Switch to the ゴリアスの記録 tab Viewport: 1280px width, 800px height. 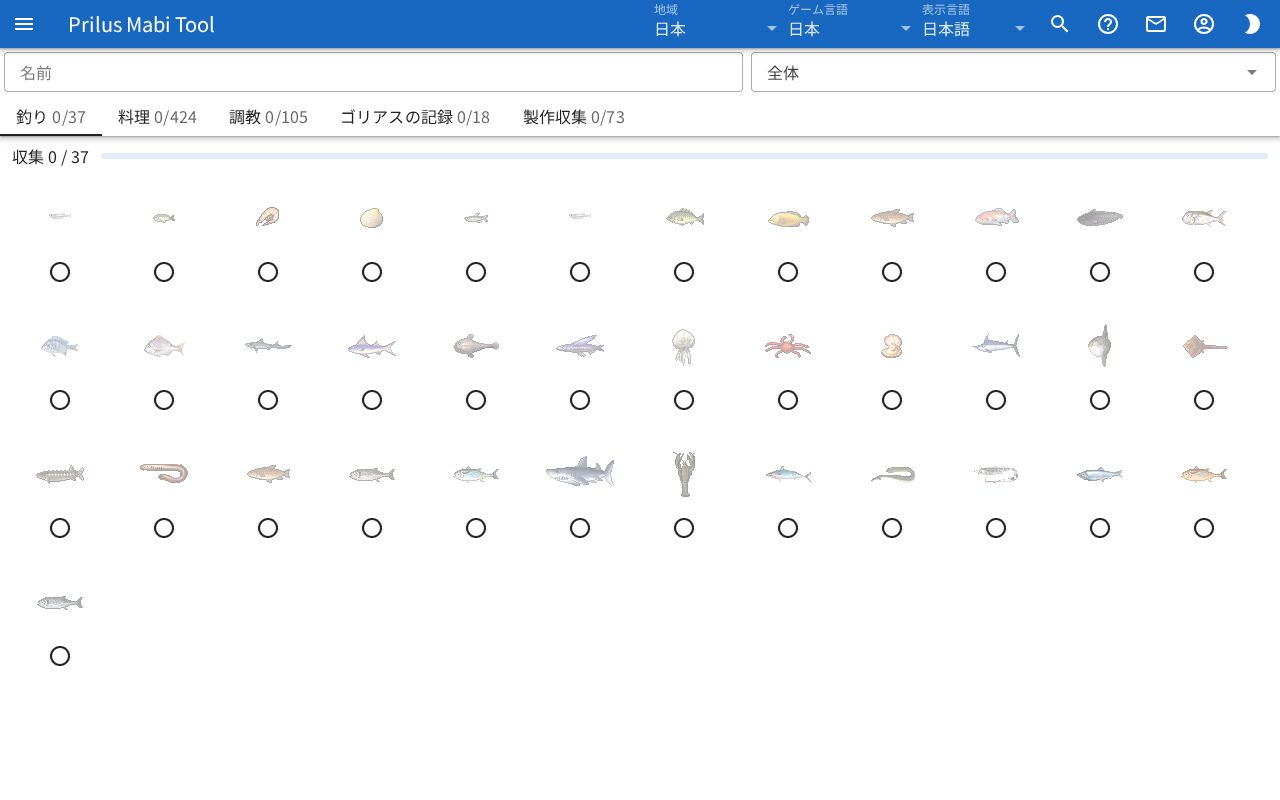click(415, 117)
